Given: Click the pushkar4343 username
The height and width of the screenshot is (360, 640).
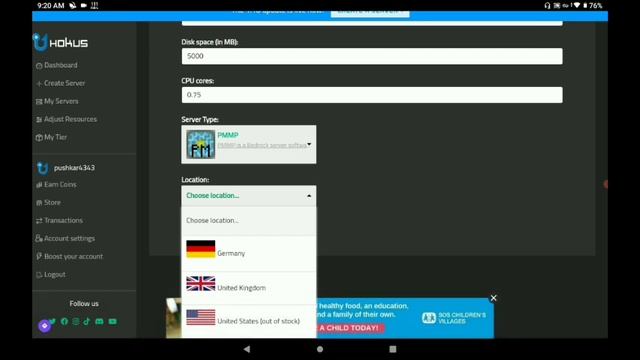Looking at the screenshot, I should point(74,168).
